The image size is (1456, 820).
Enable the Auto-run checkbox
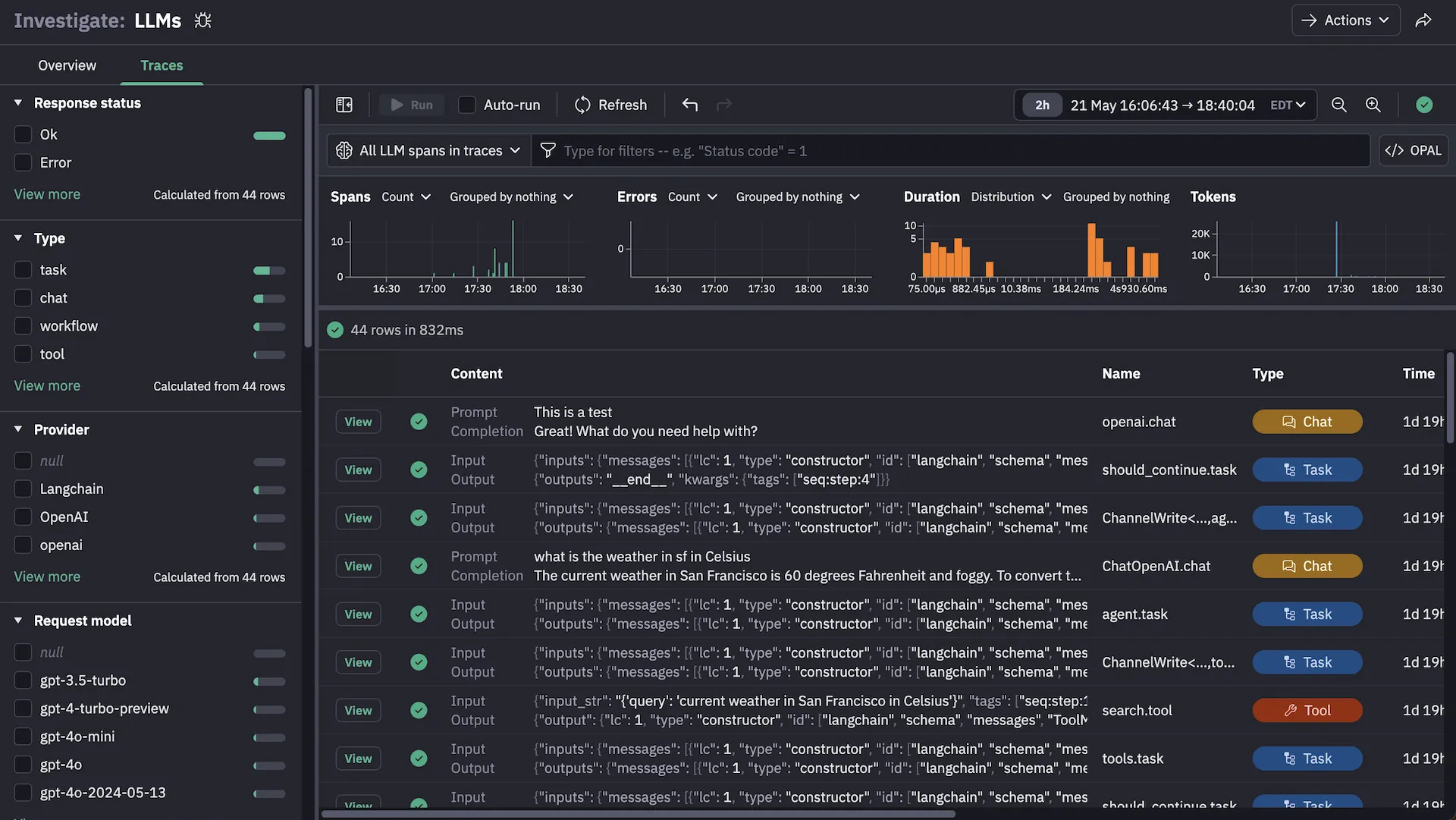(x=467, y=105)
